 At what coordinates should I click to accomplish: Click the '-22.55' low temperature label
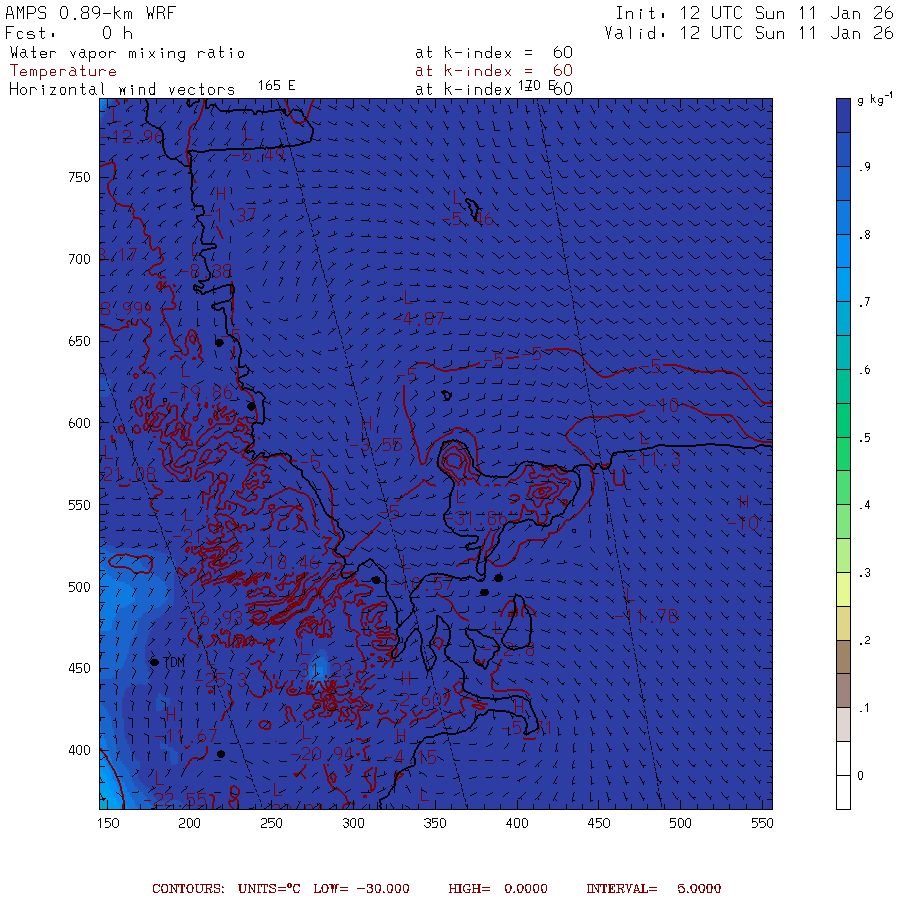point(174,800)
